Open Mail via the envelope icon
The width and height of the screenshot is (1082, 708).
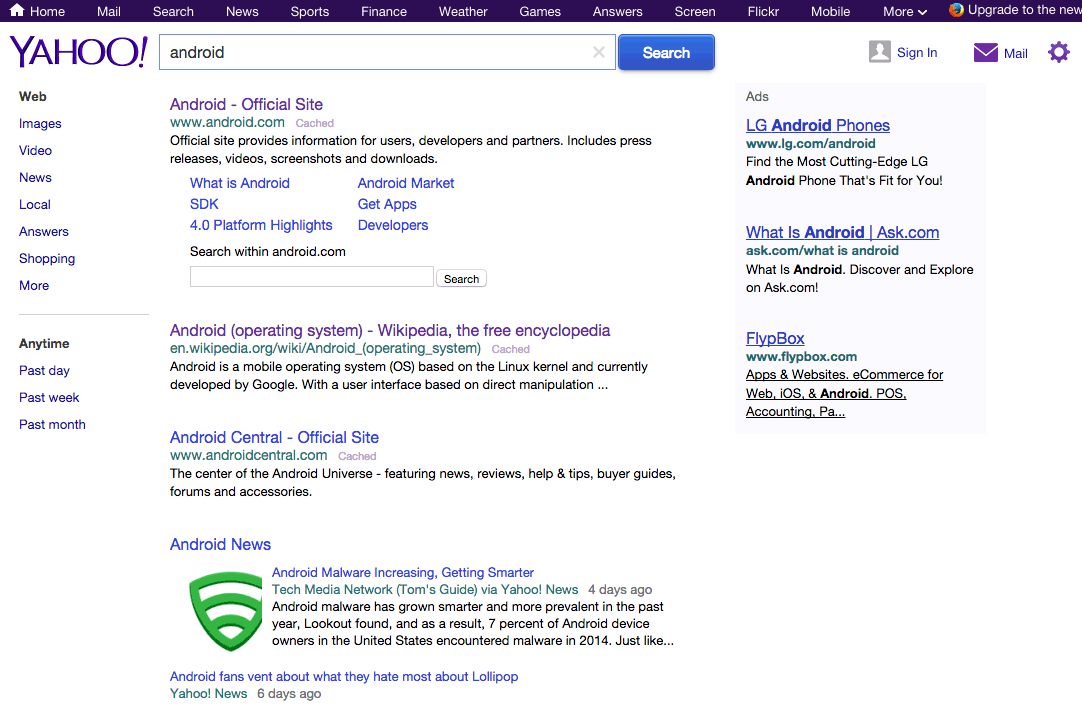[985, 52]
